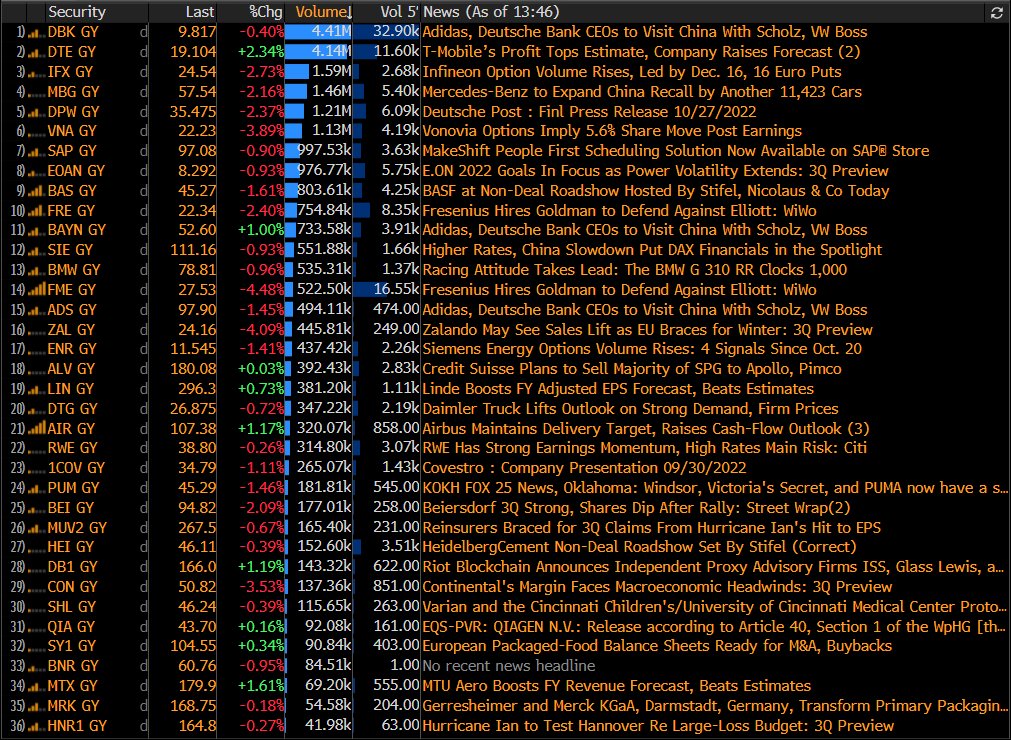The image size is (1011, 740).
Task: Select the SHL GY ticker
Action: click(72, 607)
